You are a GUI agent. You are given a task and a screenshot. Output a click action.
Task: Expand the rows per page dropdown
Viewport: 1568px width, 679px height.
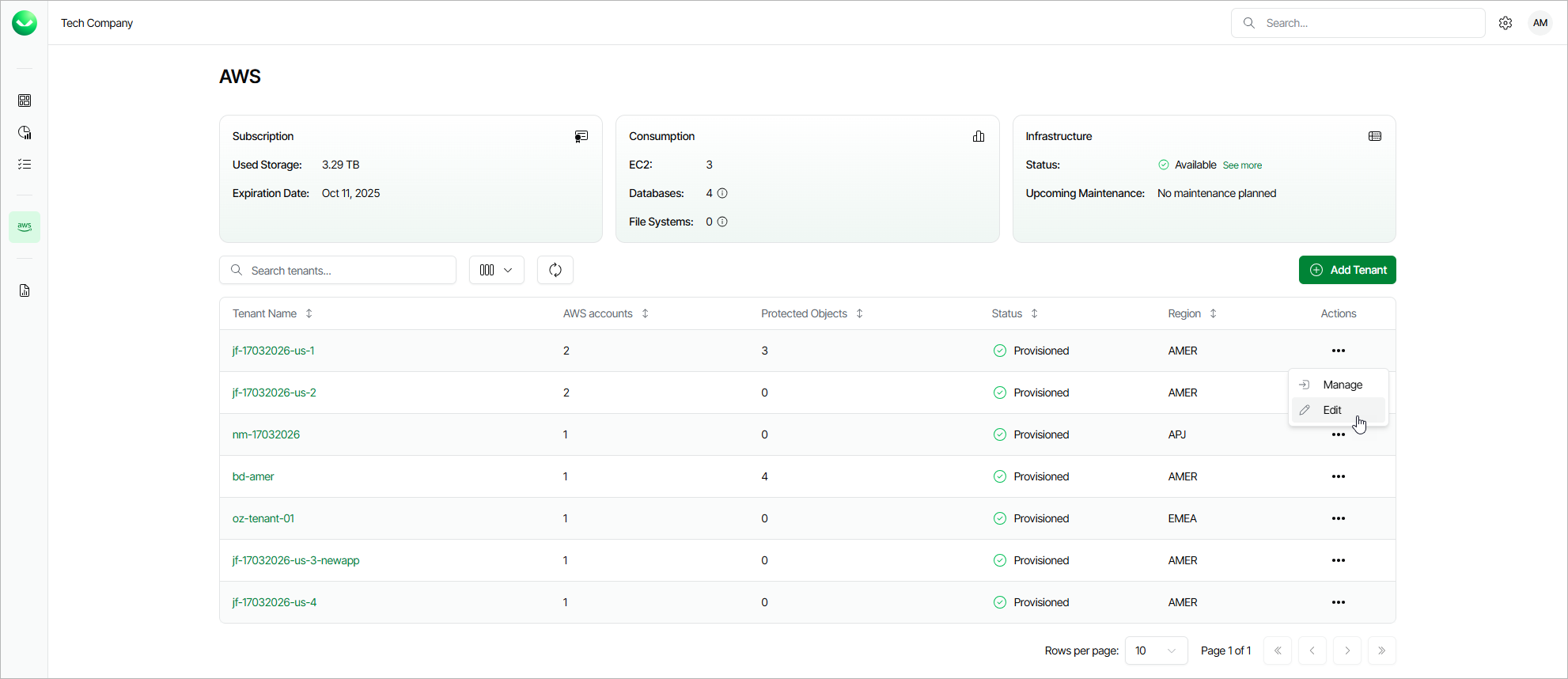[1156, 651]
